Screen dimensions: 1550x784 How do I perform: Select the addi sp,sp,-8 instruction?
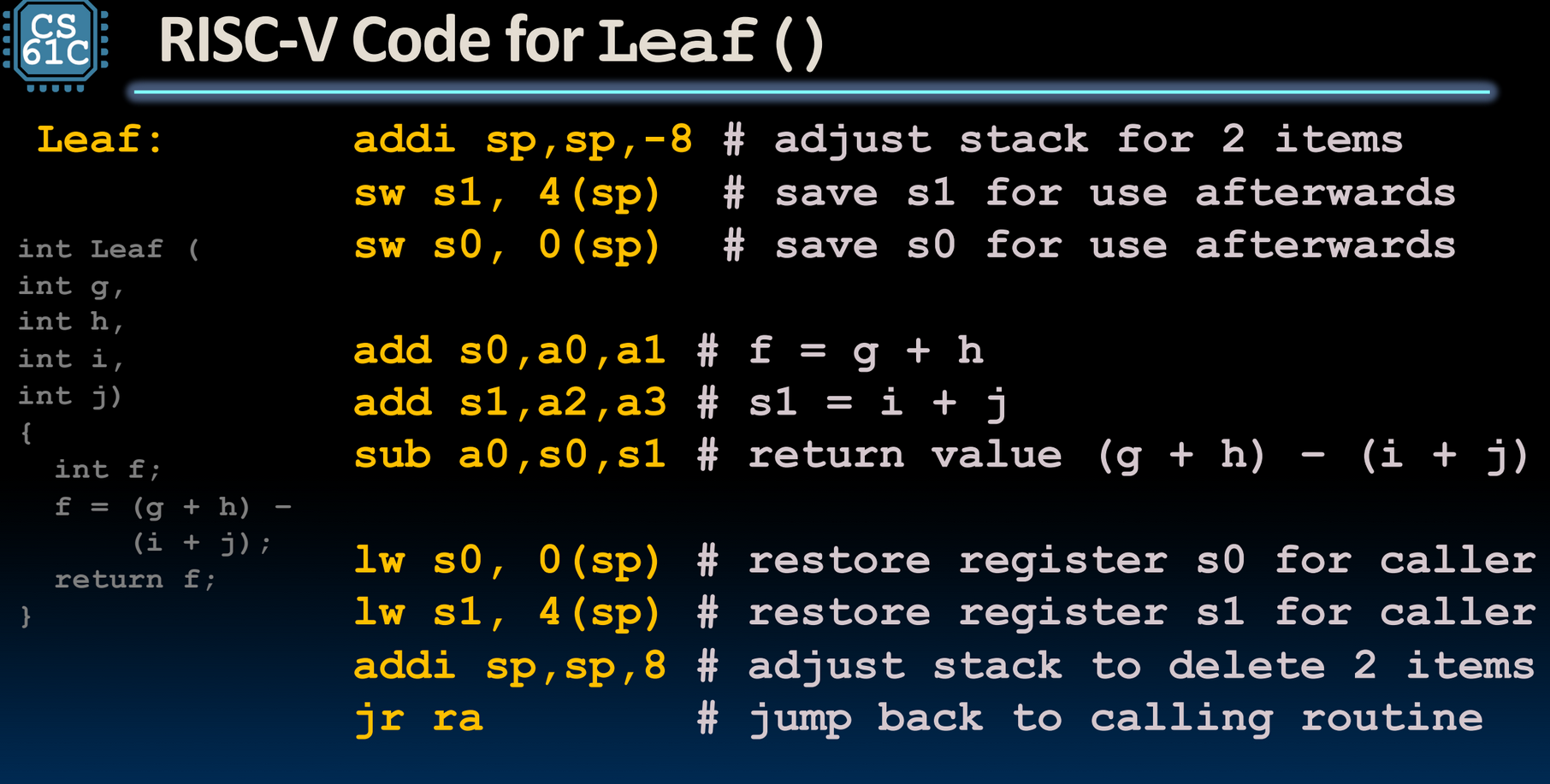(523, 140)
